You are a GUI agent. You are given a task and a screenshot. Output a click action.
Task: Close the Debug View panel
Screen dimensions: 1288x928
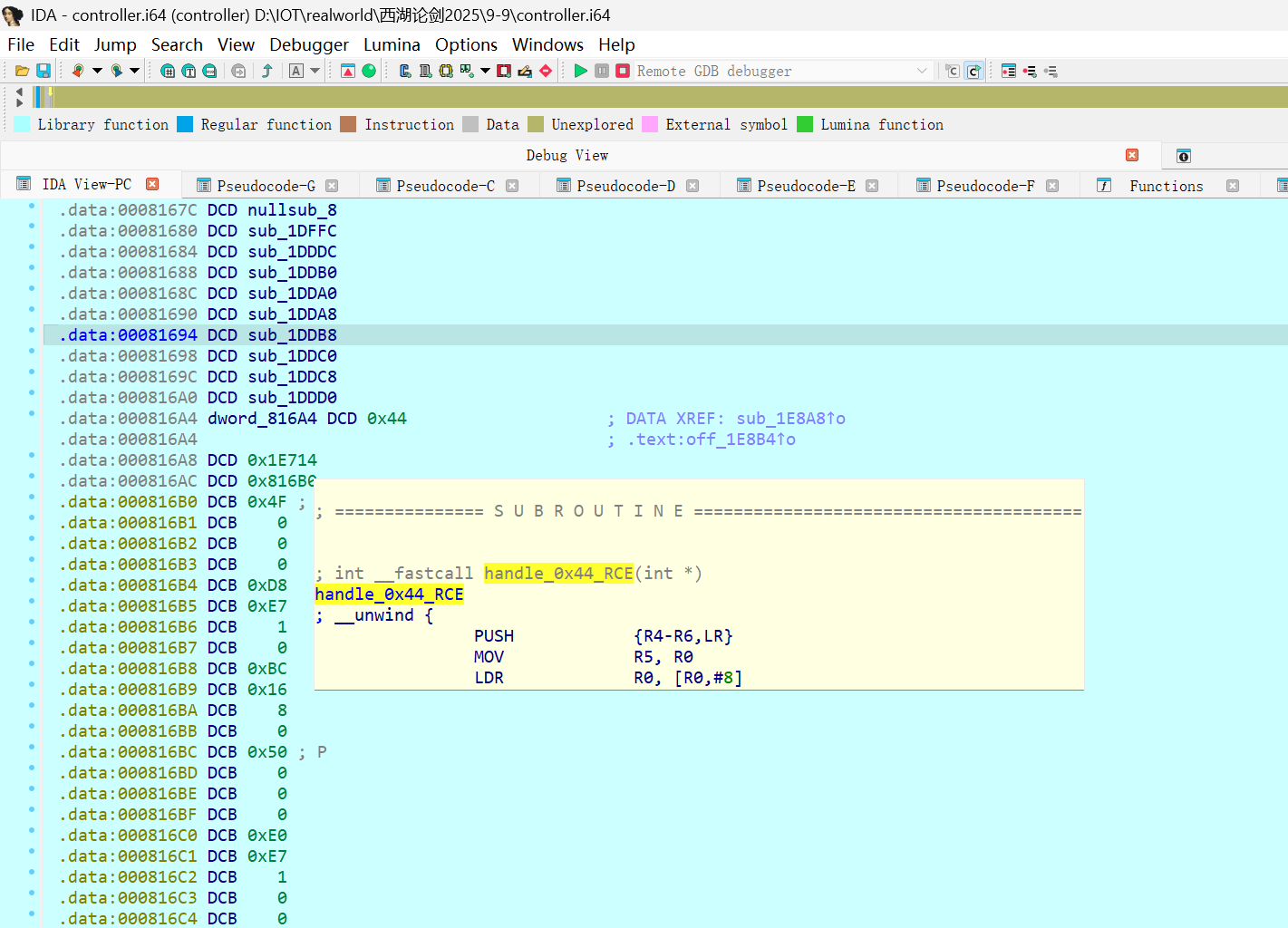coord(1132,155)
